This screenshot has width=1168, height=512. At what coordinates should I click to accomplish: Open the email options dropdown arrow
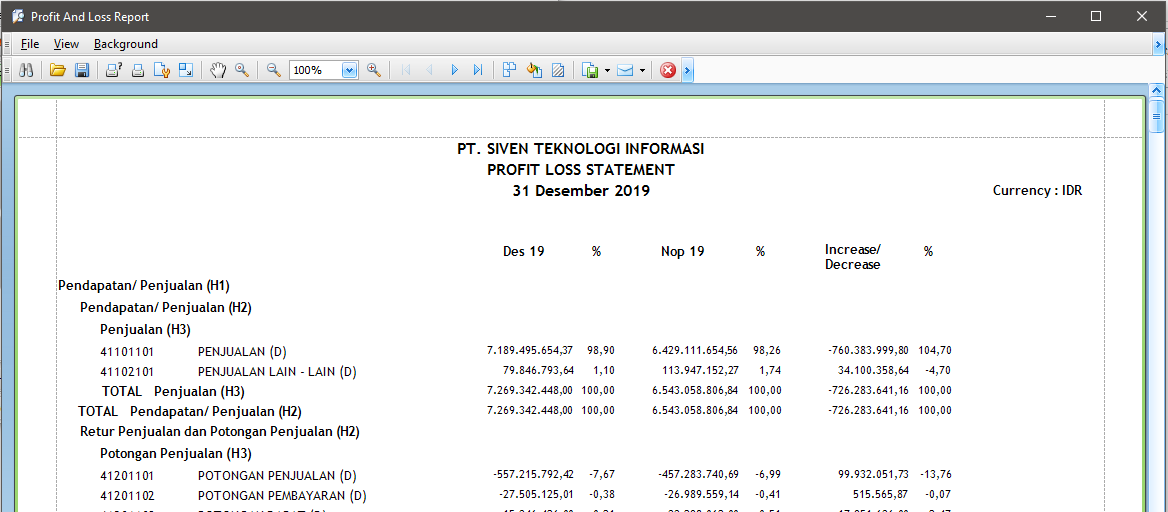(641, 70)
